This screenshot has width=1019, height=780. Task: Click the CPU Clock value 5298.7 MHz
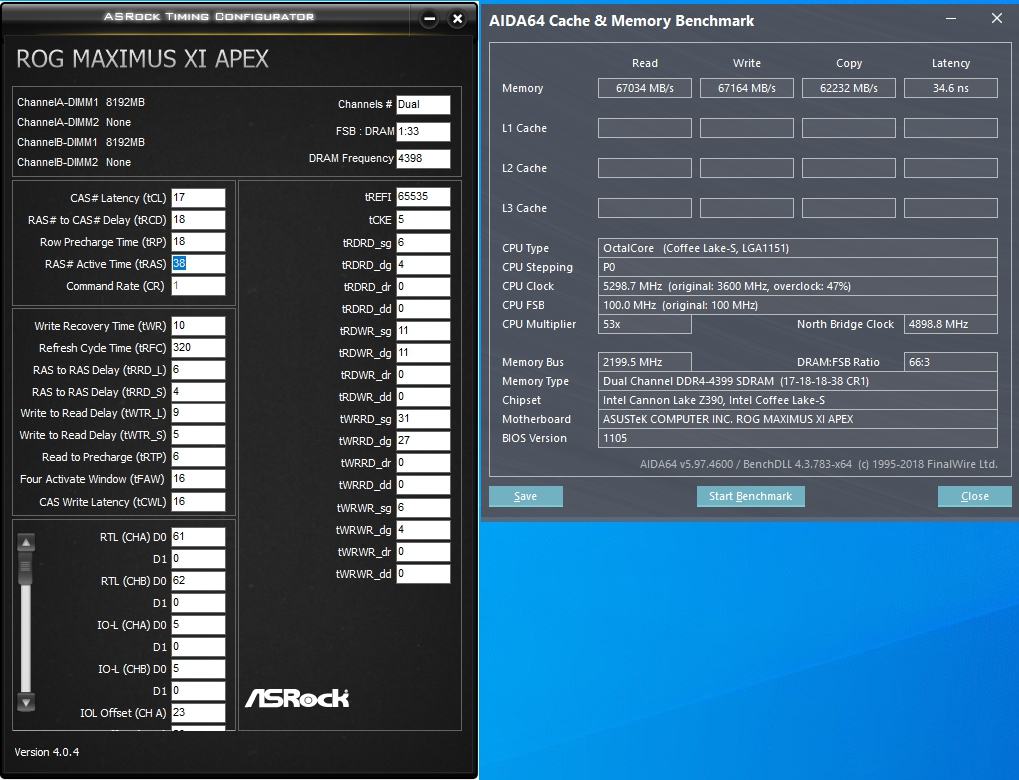pyautogui.click(x=797, y=286)
